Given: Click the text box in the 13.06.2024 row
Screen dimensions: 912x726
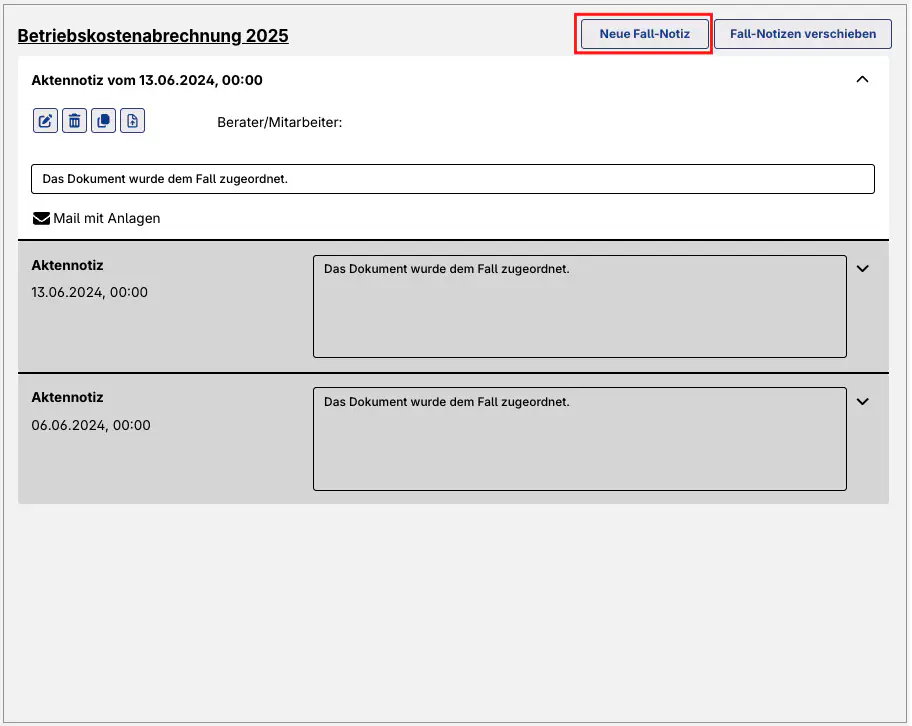Looking at the screenshot, I should pos(579,306).
